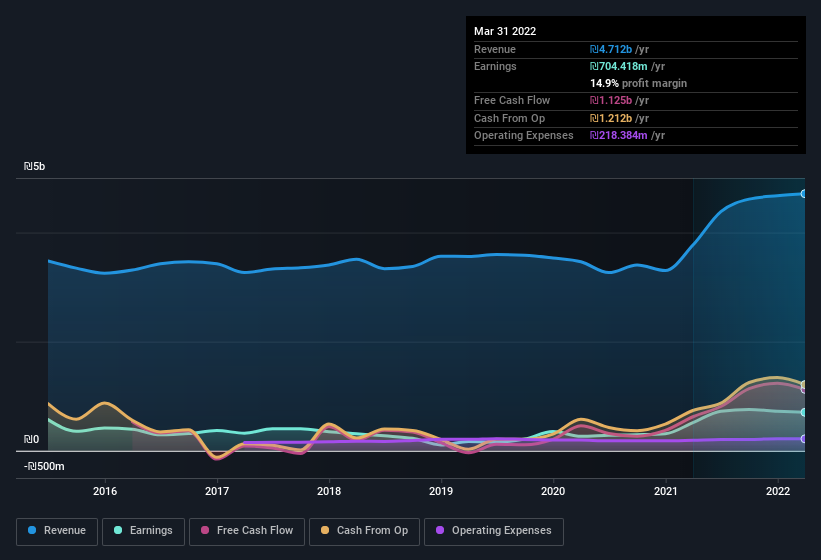Click the Earnings row label in tooltip
821x560 pixels.
point(495,66)
